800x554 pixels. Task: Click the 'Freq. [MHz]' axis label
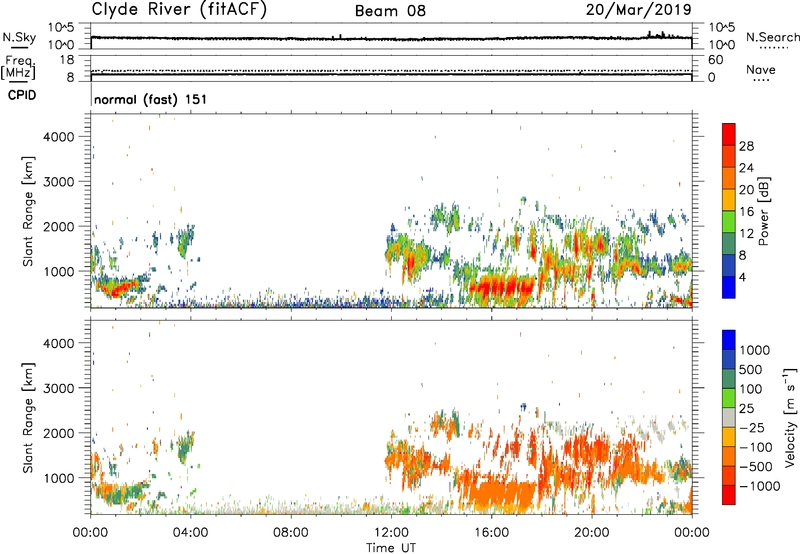(x=18, y=67)
